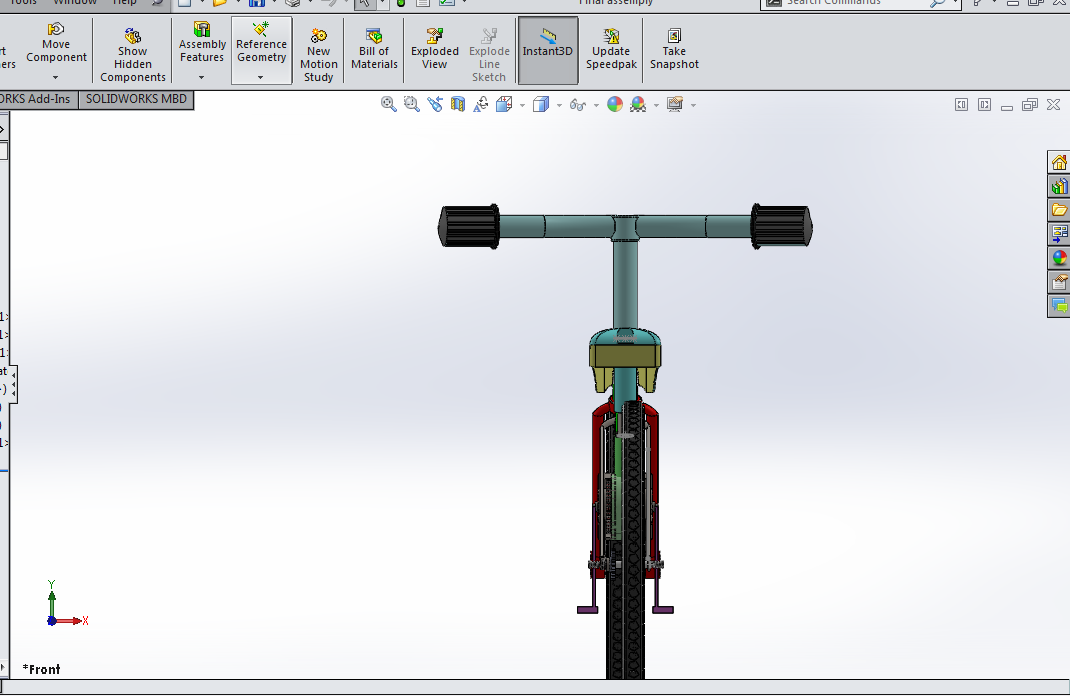The width and height of the screenshot is (1070, 696).
Task: Open the View Settings dropdown arrow
Action: 693,105
